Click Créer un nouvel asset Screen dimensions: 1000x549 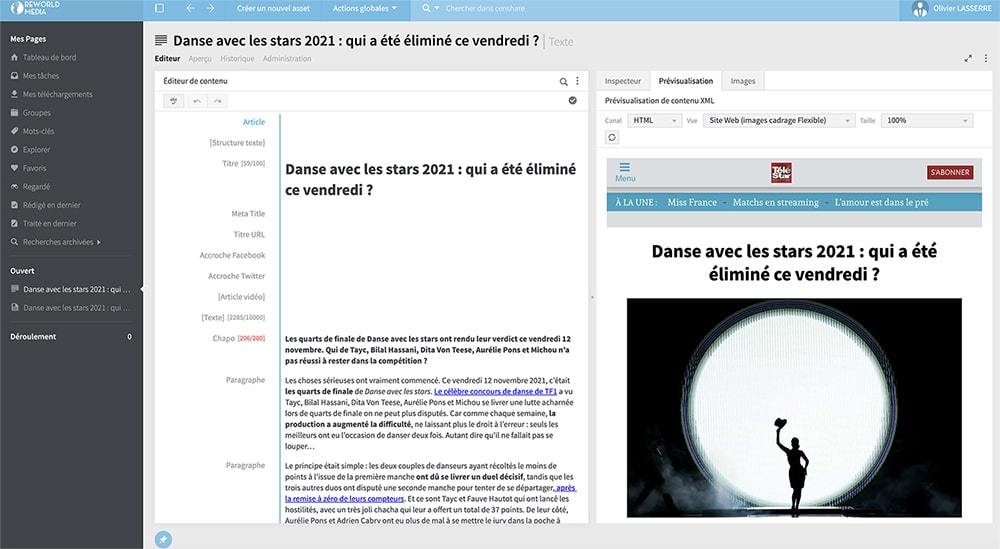(274, 8)
